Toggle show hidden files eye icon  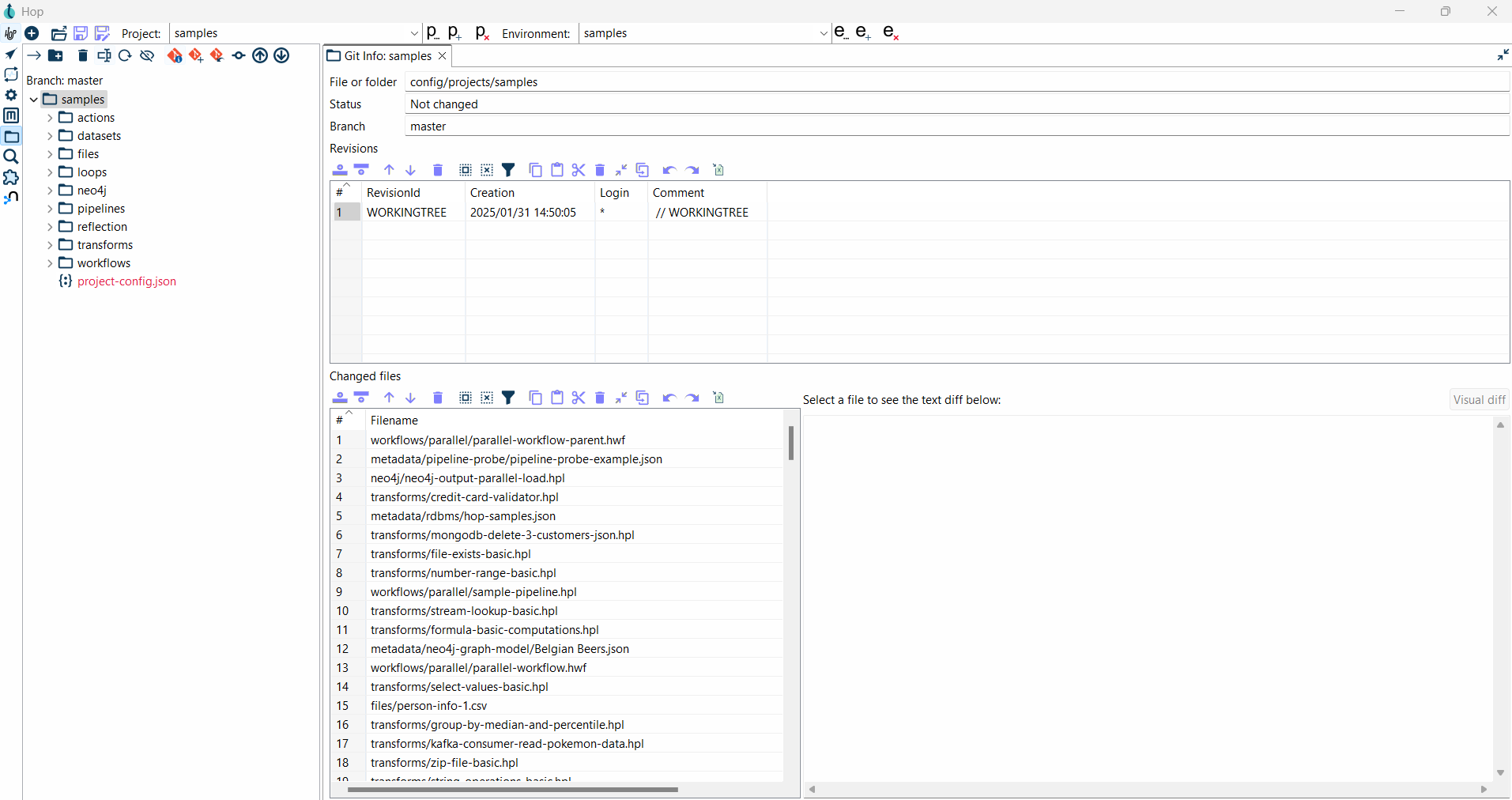147,55
